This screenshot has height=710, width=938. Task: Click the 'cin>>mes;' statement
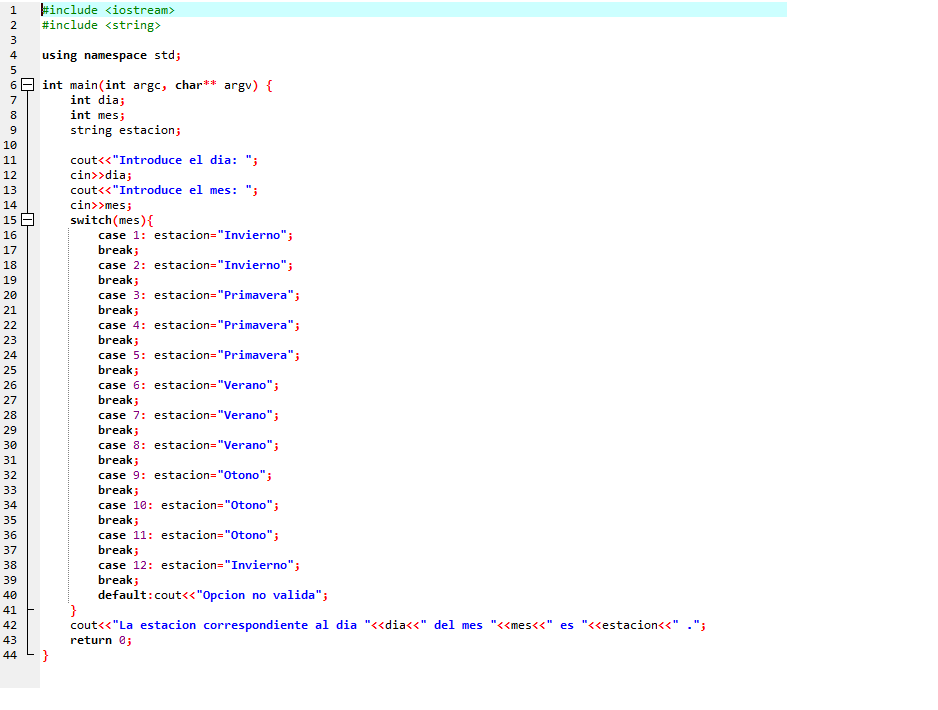point(101,205)
